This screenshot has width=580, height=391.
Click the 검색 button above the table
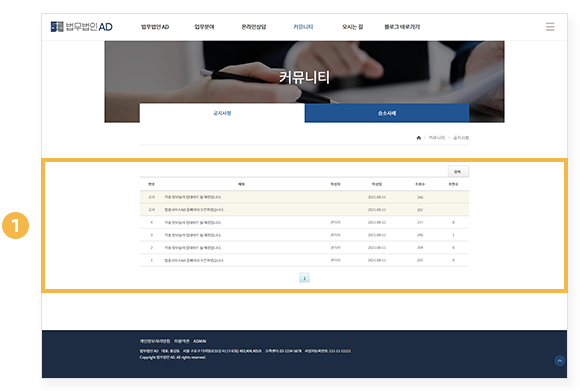tap(458, 172)
